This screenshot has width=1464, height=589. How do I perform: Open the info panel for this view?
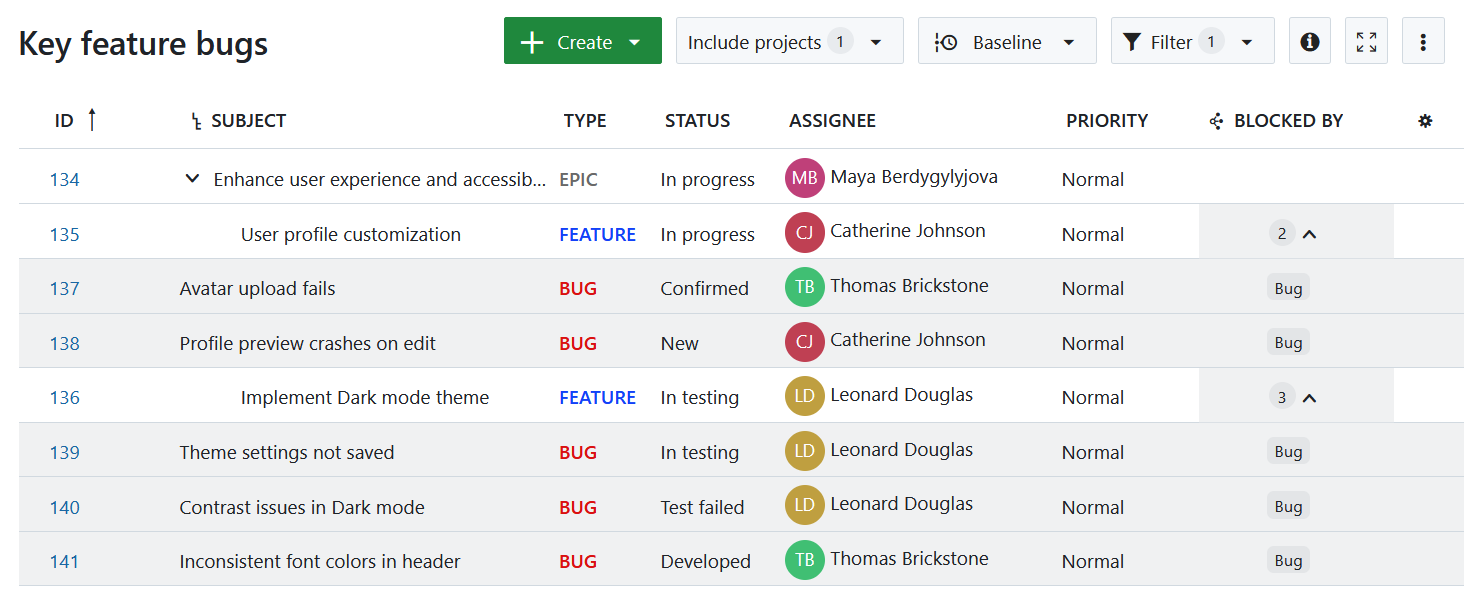click(1309, 40)
